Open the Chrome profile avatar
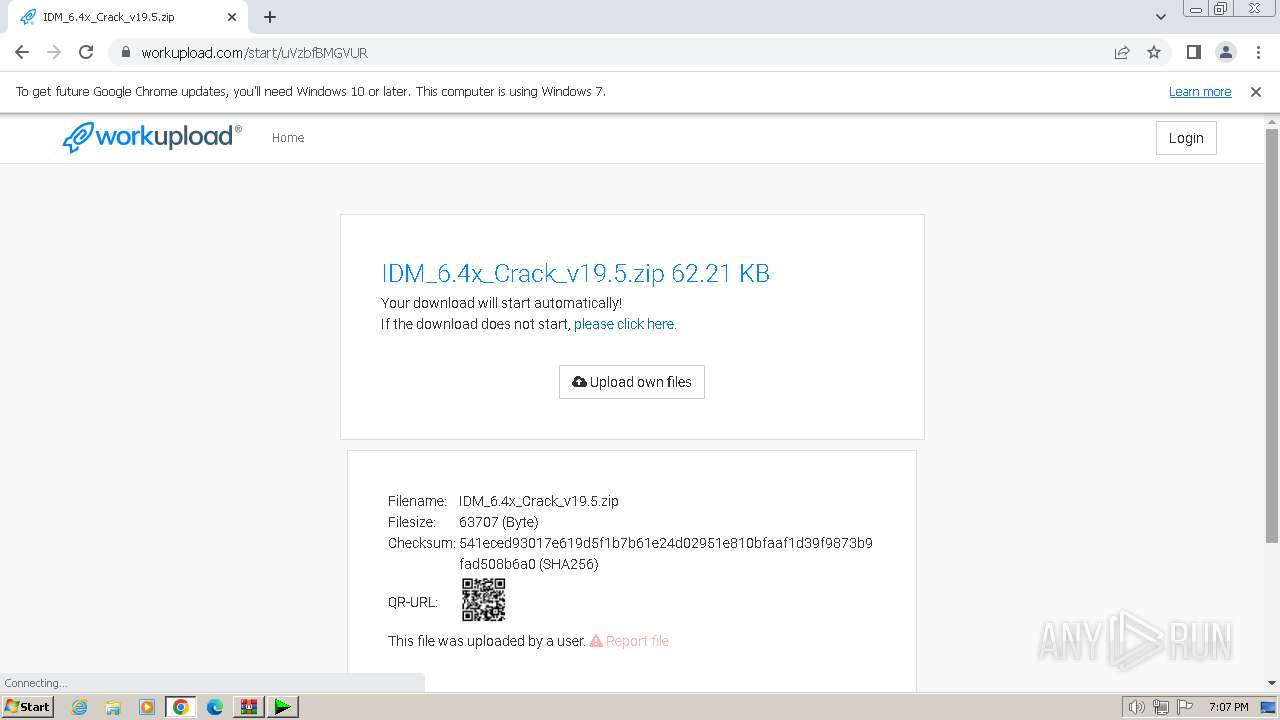This screenshot has height=720, width=1280. (1225, 52)
